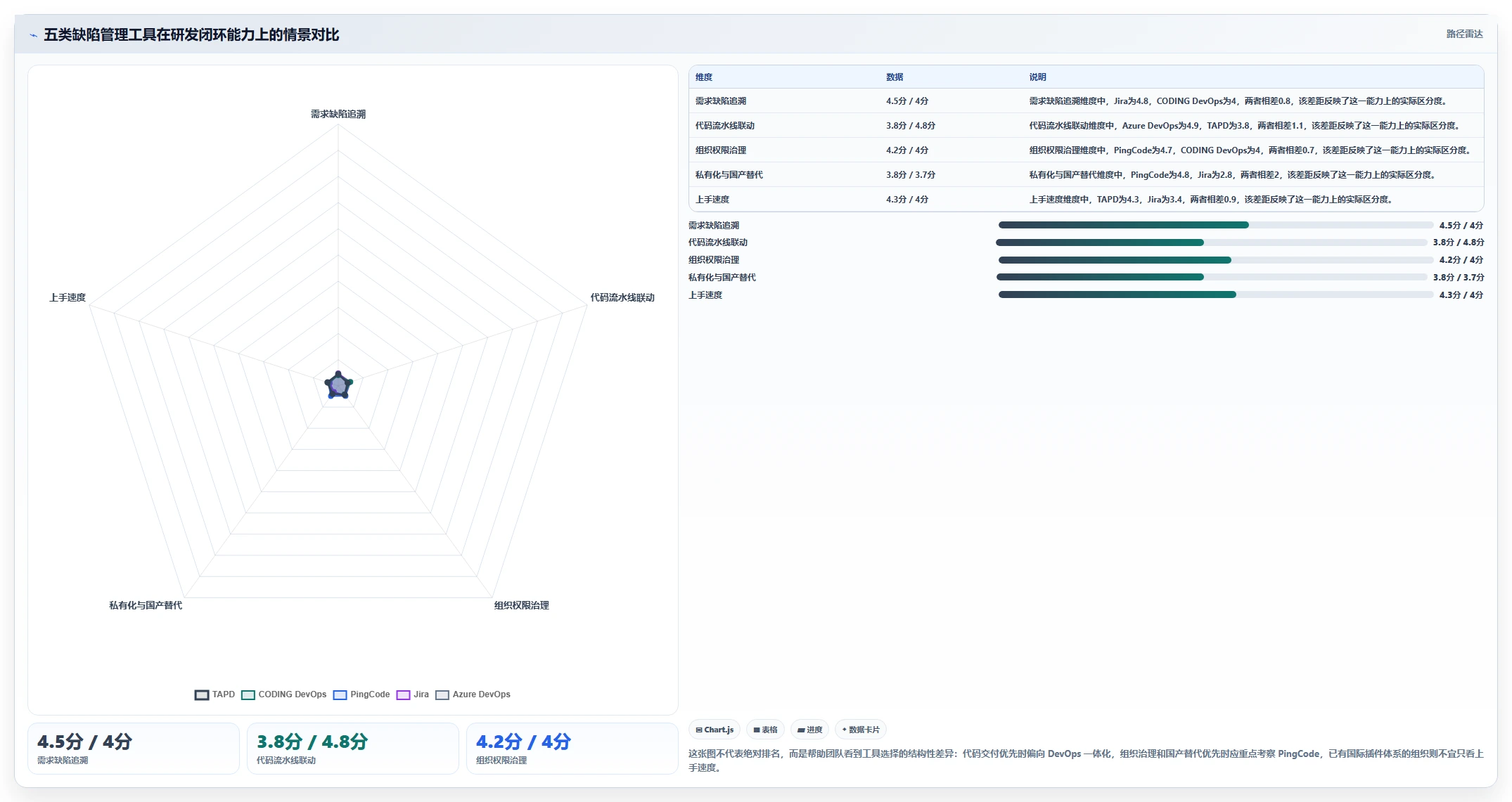
Task: Click the 路径雷达 label in header
Action: point(1464,34)
